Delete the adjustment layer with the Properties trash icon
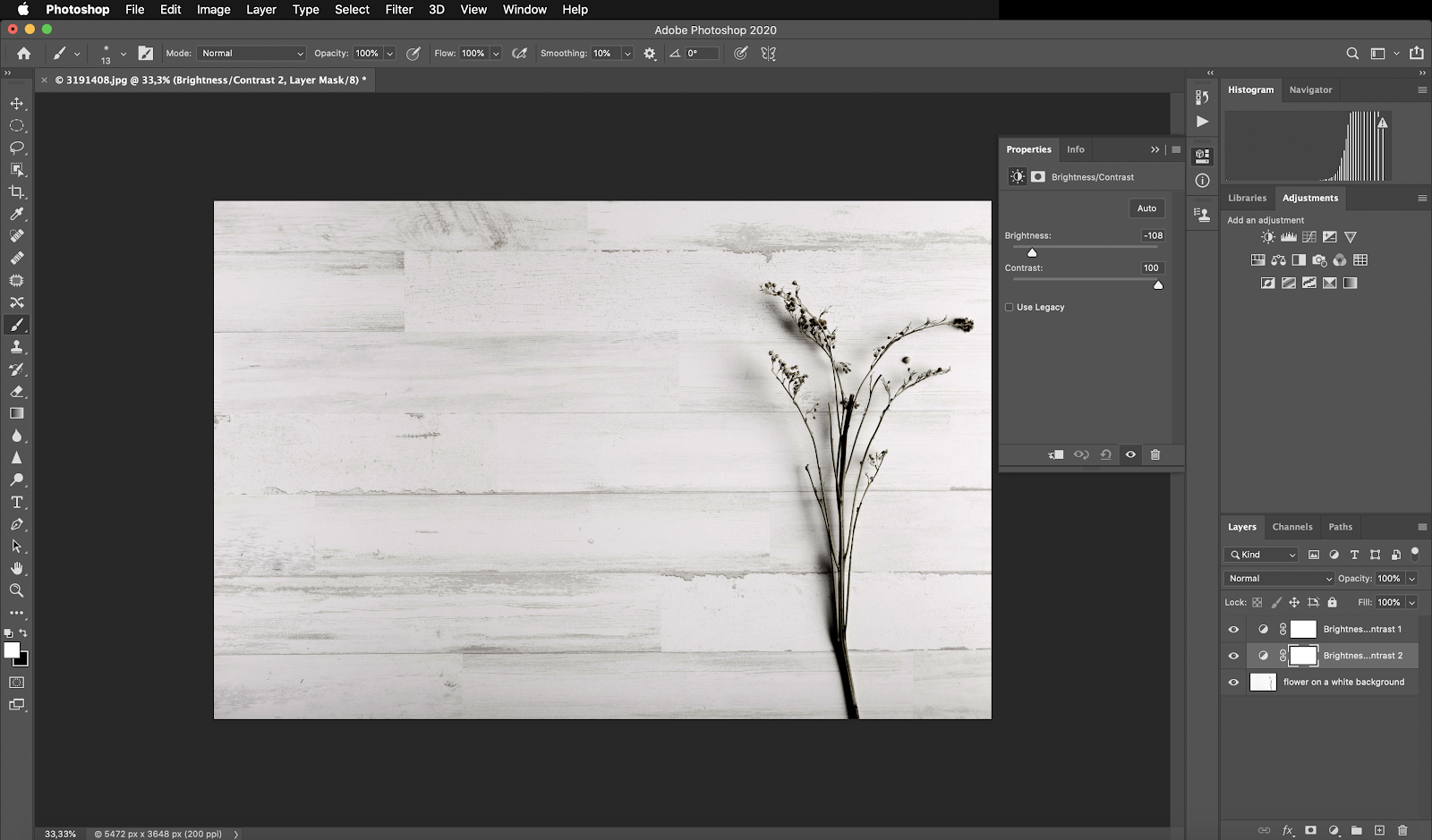 point(1155,454)
